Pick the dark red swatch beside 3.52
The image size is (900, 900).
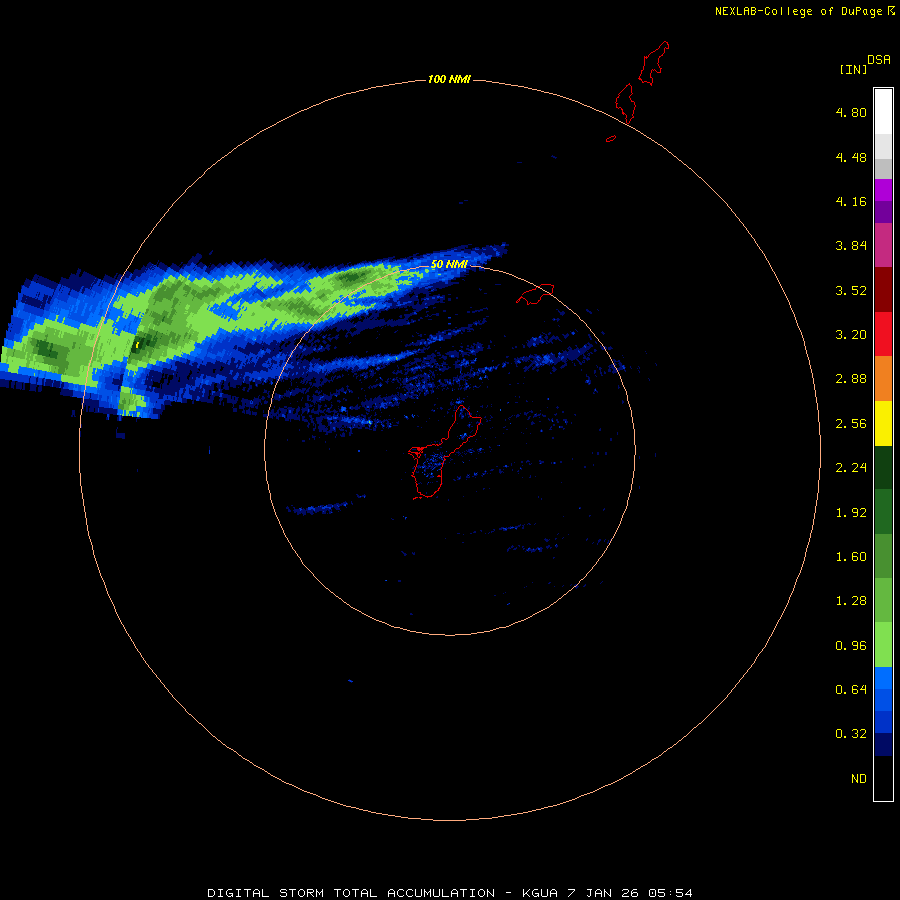(883, 290)
